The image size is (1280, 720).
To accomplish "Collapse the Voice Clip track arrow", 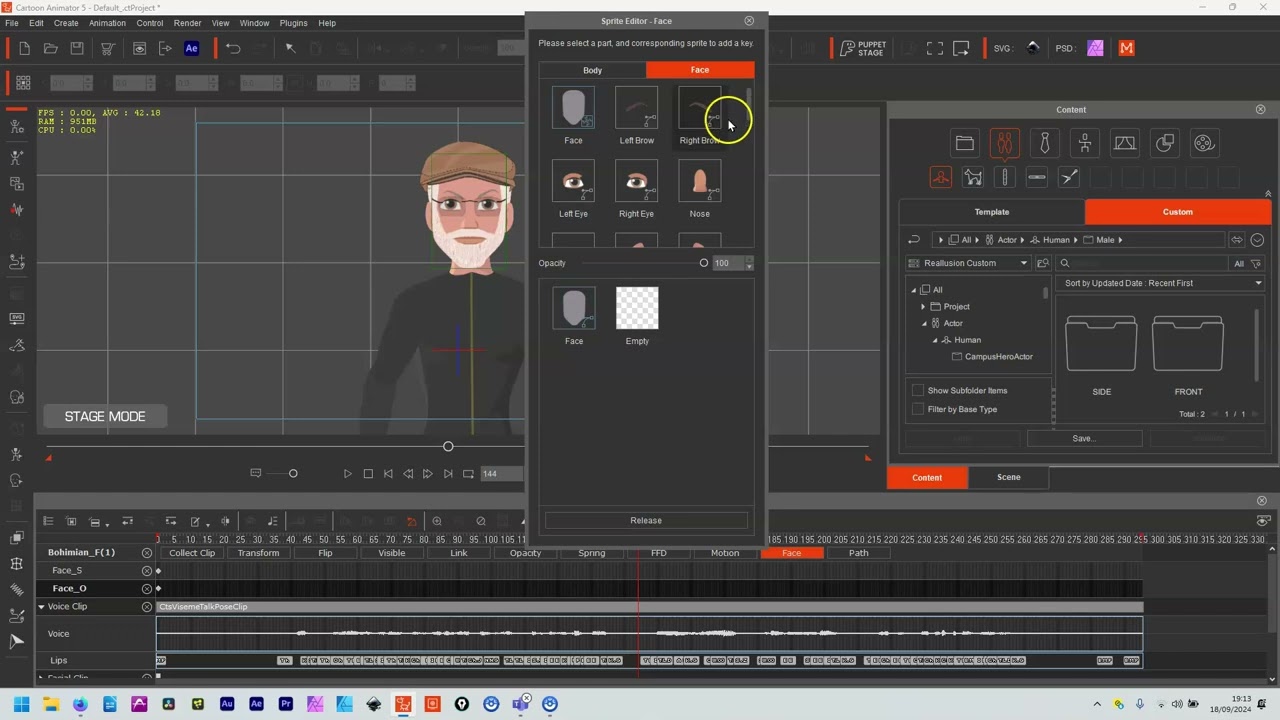I will (42, 607).
